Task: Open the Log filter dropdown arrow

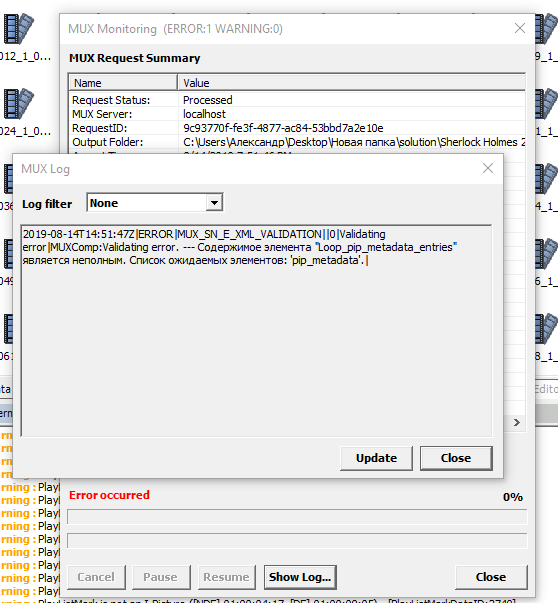Action: [214, 202]
